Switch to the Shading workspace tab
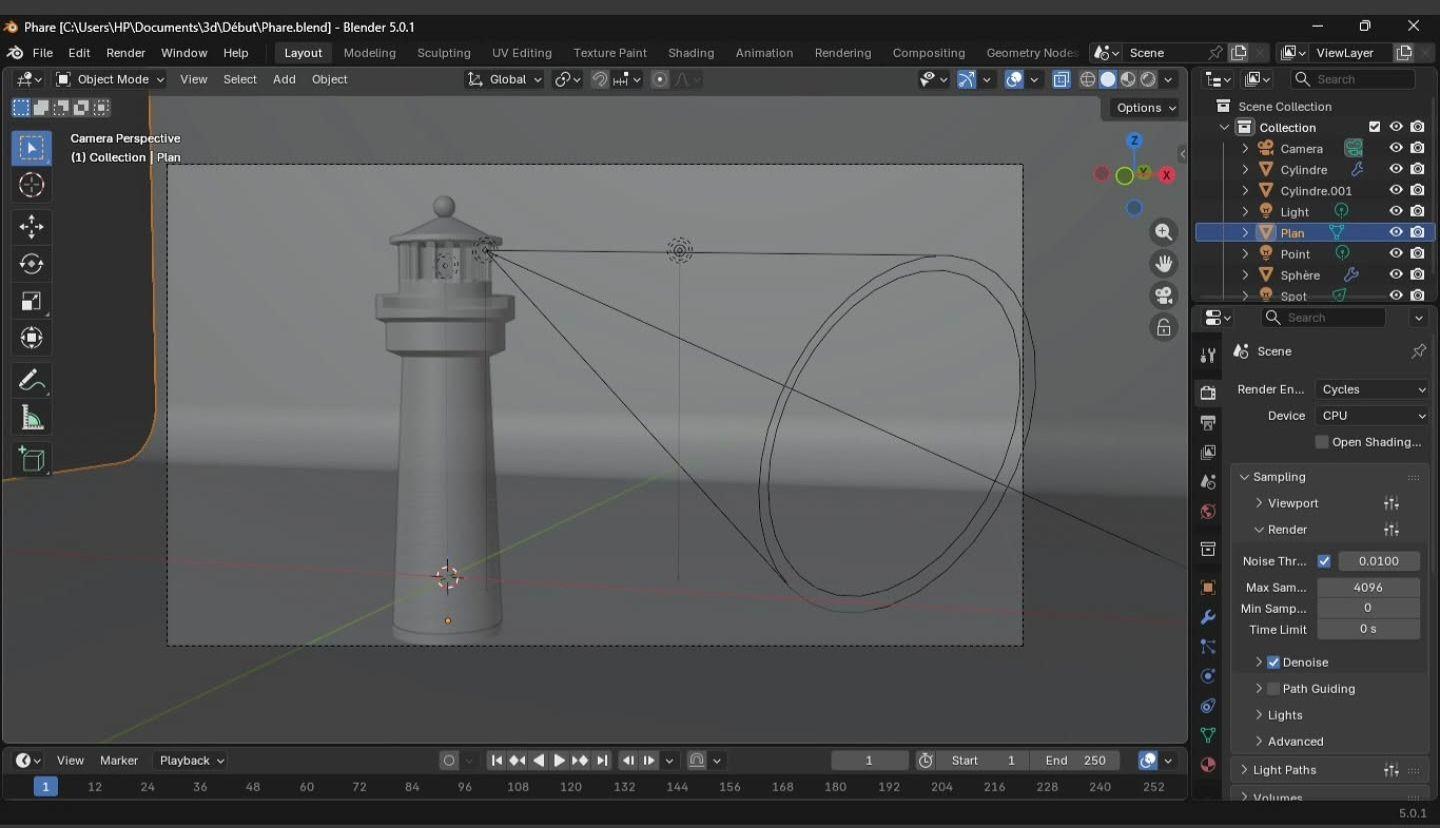This screenshot has height=828, width=1440. [690, 53]
